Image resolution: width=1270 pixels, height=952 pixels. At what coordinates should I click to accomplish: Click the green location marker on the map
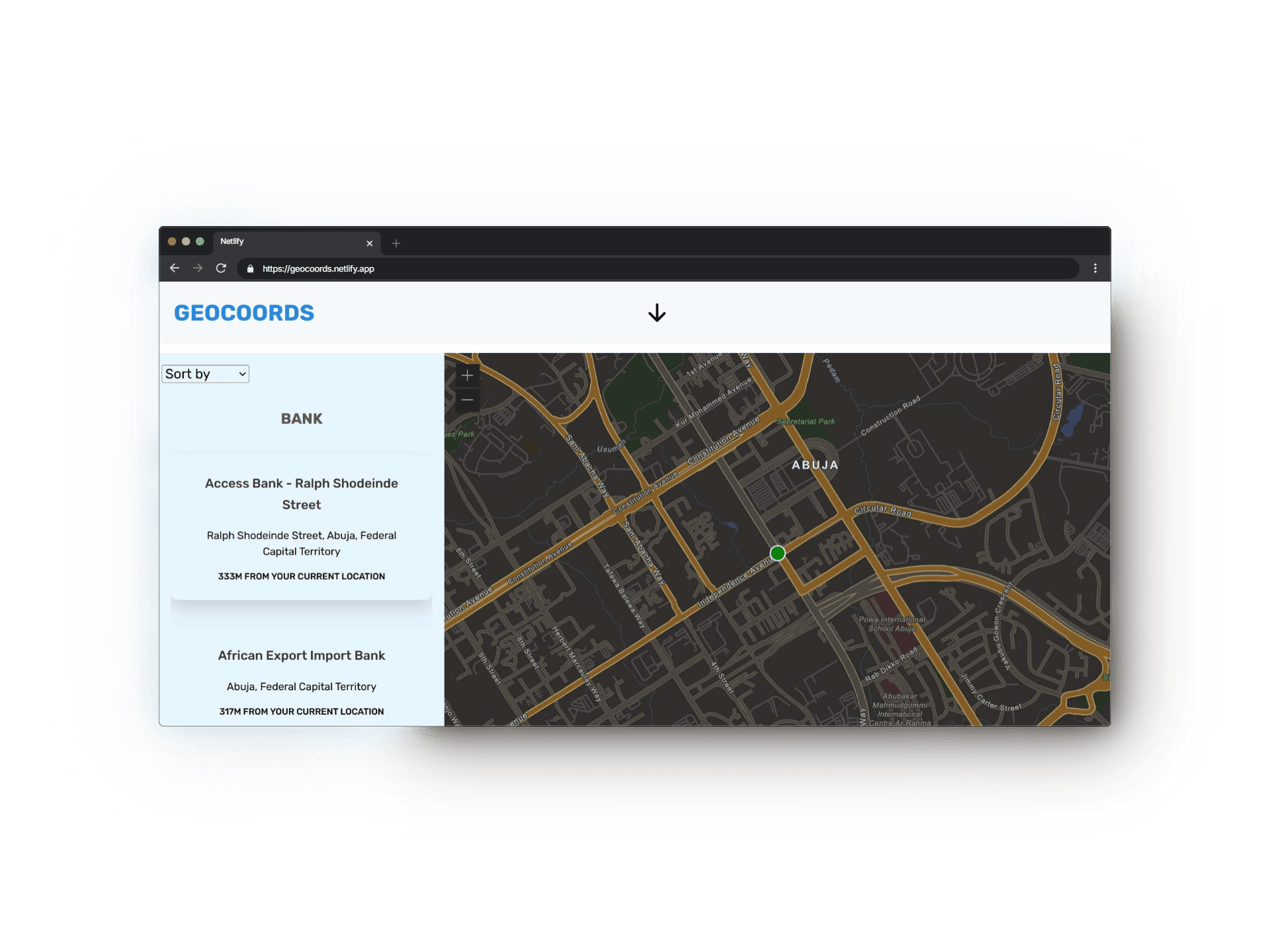pos(777,553)
